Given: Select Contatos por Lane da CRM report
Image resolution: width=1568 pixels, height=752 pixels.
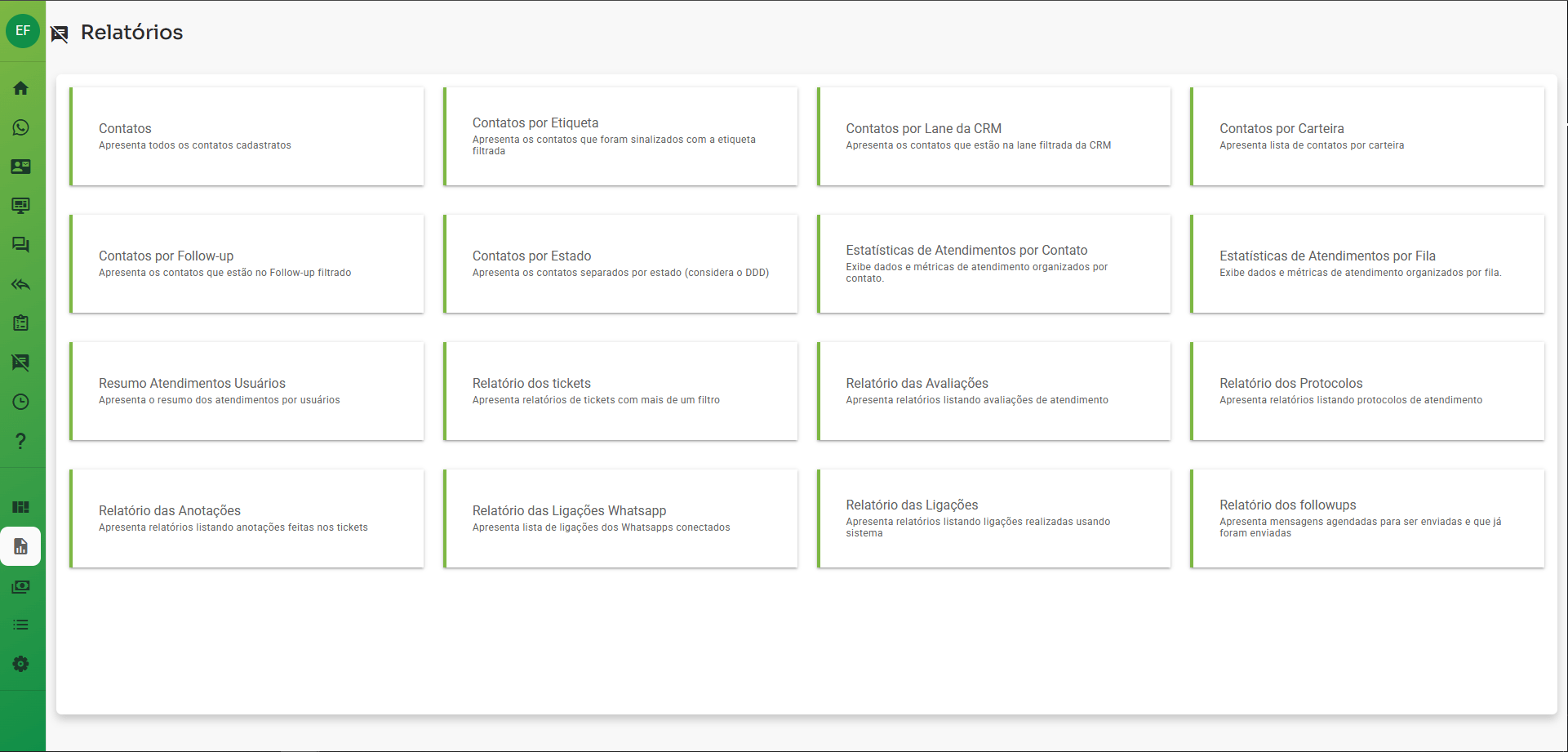Looking at the screenshot, I should coord(993,136).
